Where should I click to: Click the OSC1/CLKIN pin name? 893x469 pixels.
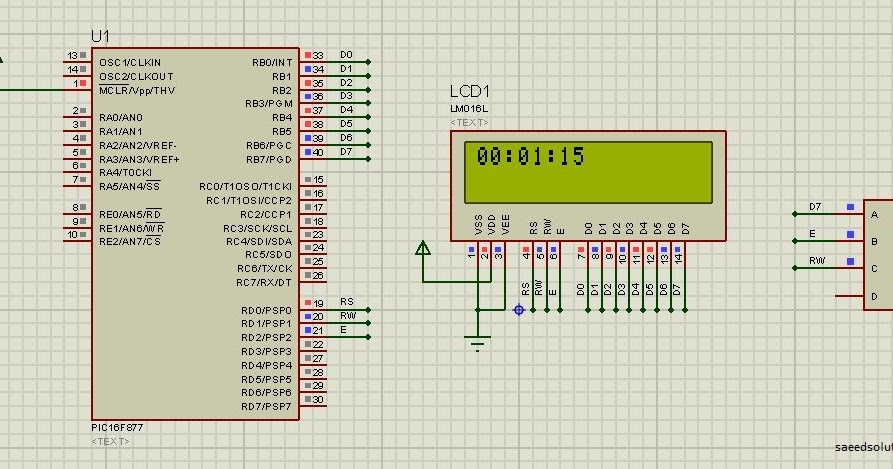coord(130,63)
